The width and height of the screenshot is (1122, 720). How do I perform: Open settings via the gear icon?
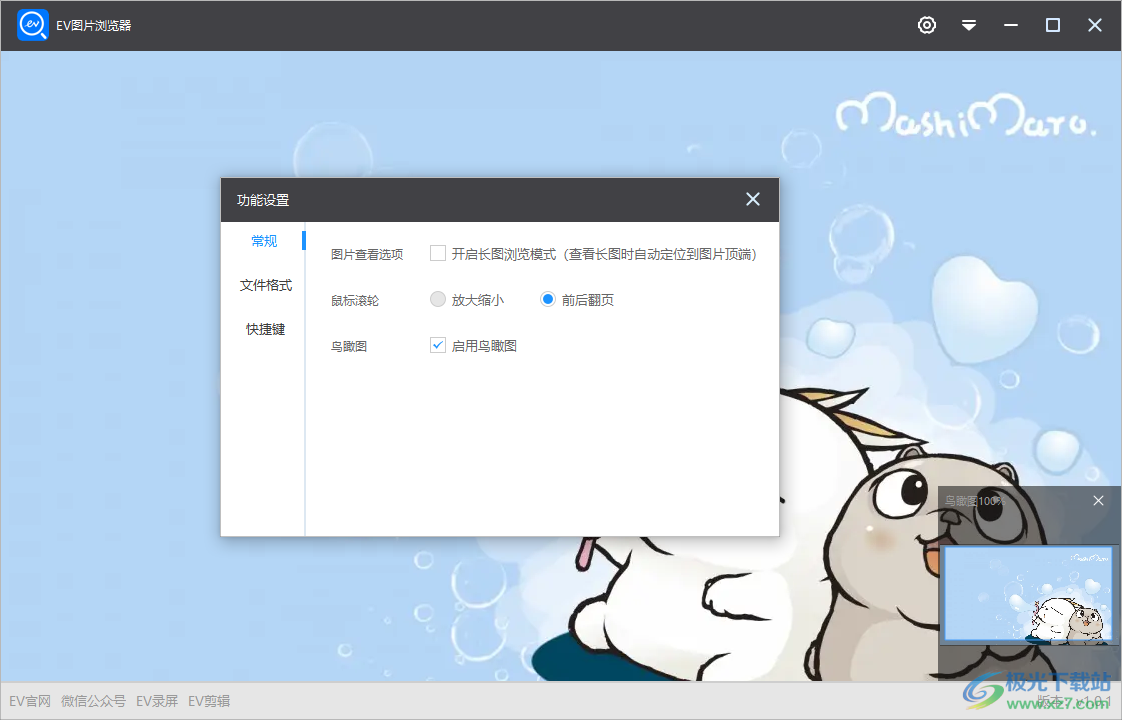[x=927, y=25]
